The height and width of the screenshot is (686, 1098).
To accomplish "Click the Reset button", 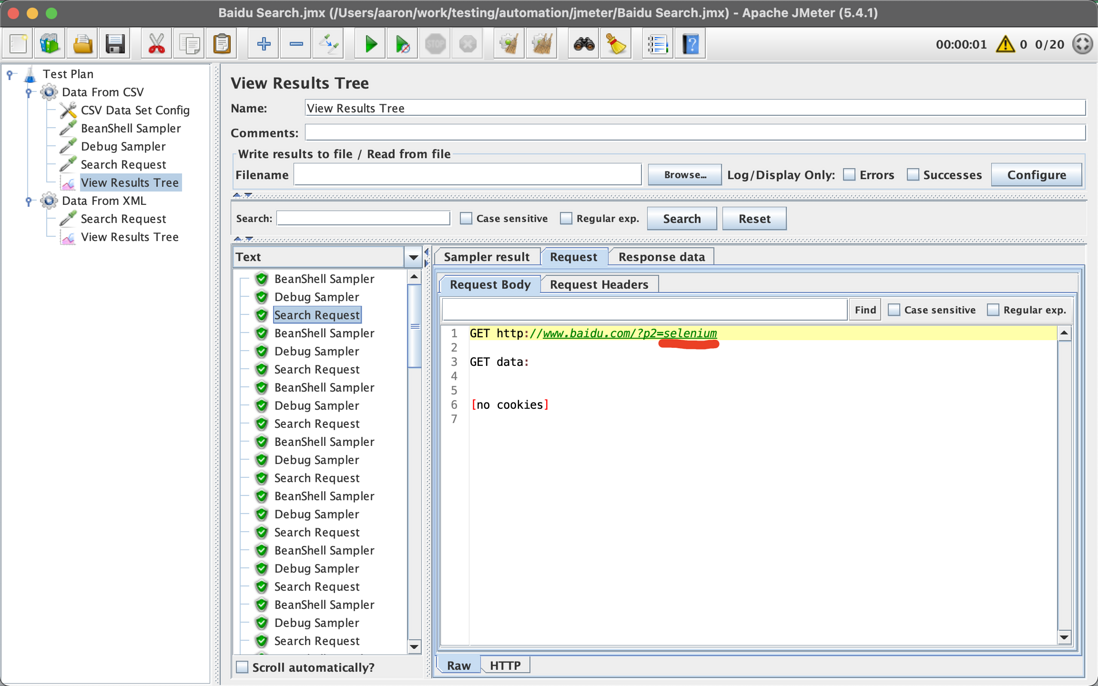I will coord(754,218).
